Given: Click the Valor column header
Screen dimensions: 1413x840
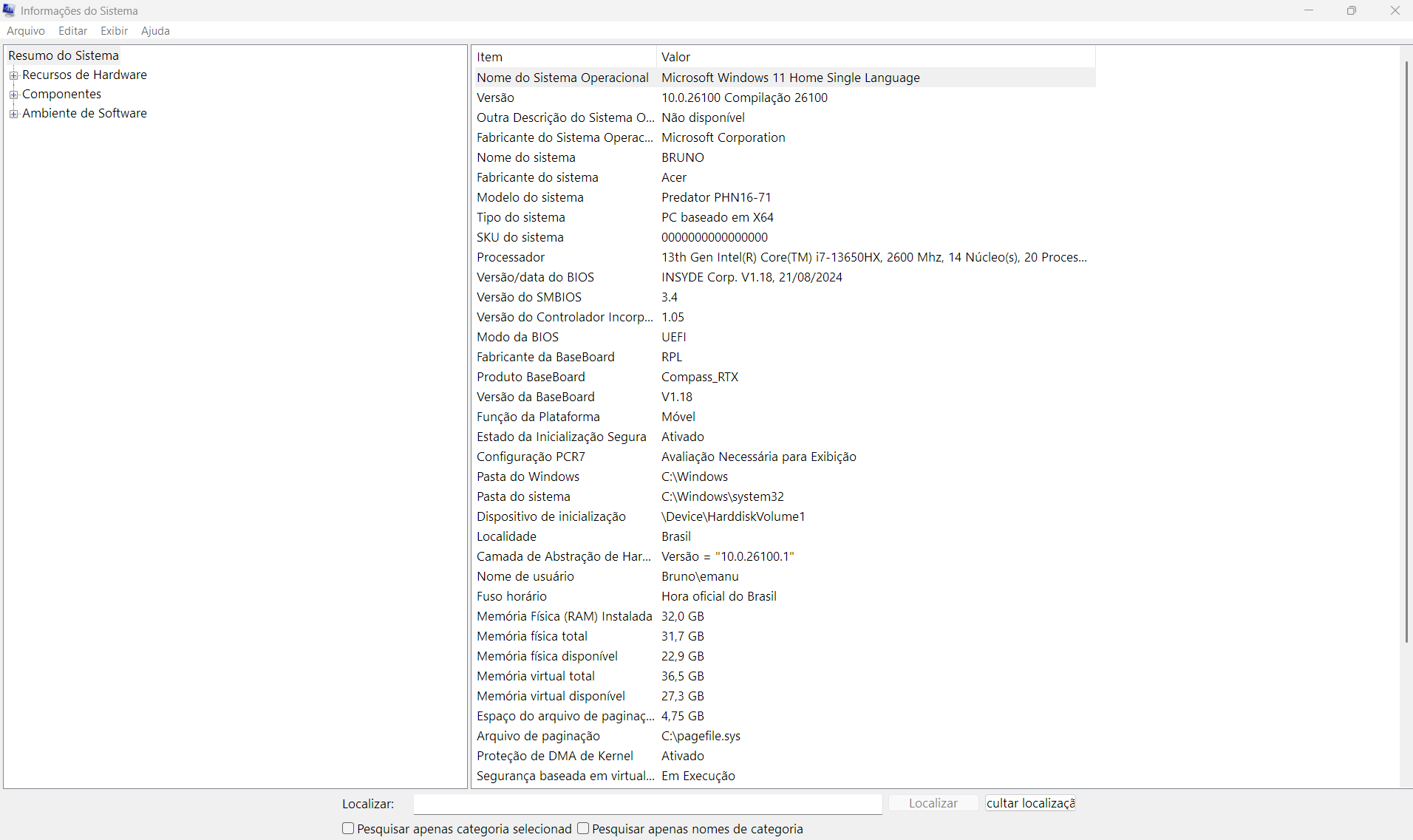Looking at the screenshot, I should coord(876,57).
